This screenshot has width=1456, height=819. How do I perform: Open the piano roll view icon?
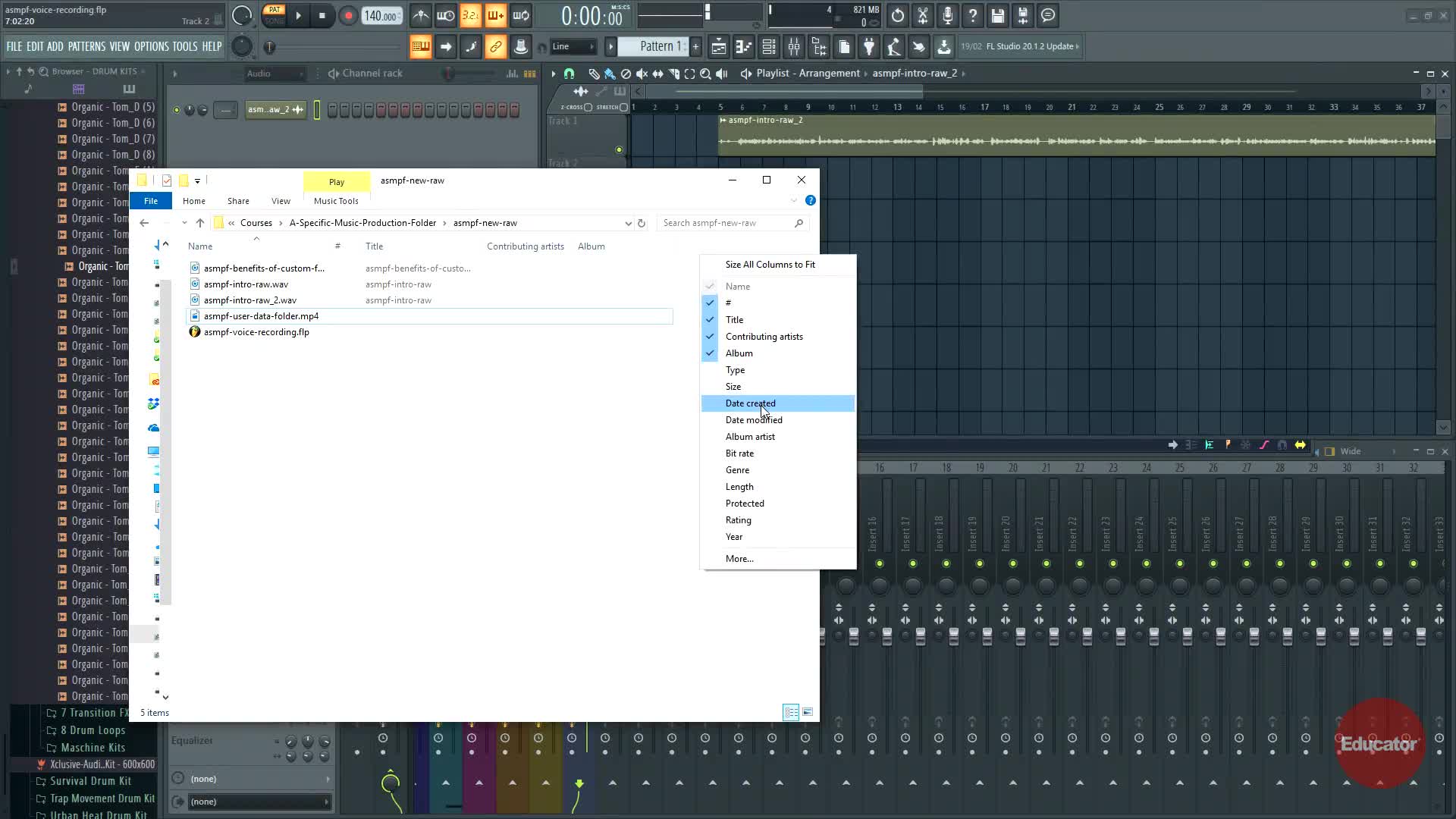(x=744, y=47)
